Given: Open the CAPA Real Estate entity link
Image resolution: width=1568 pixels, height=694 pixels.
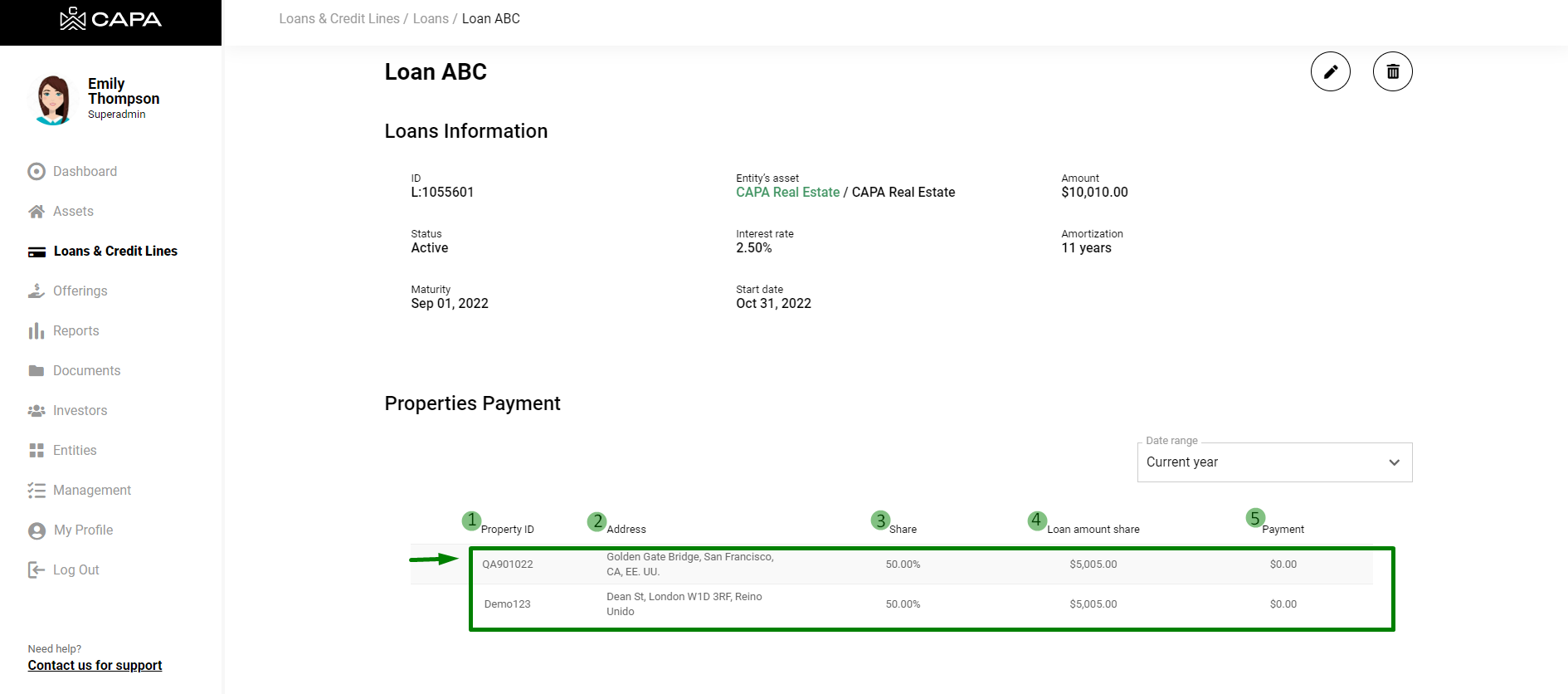Looking at the screenshot, I should [x=787, y=193].
